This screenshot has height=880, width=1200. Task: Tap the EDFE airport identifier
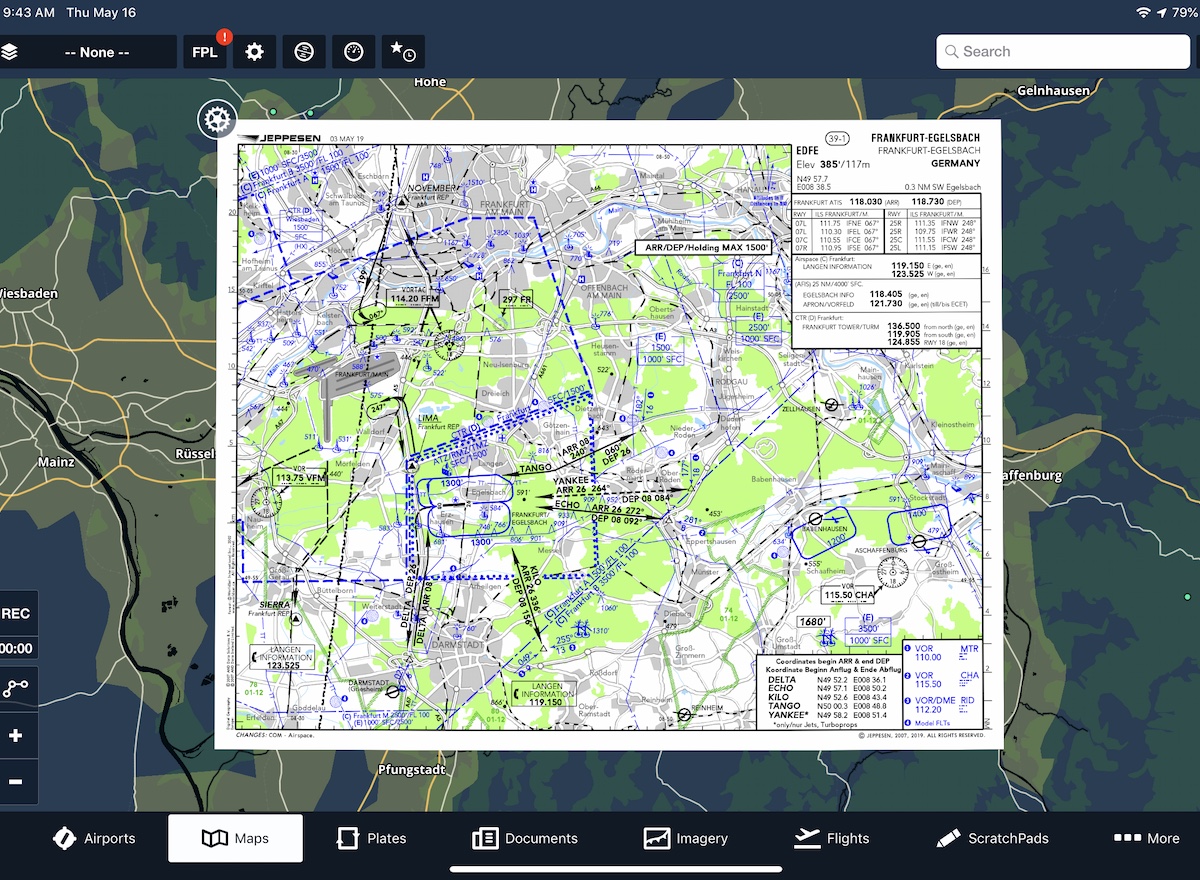(x=808, y=150)
